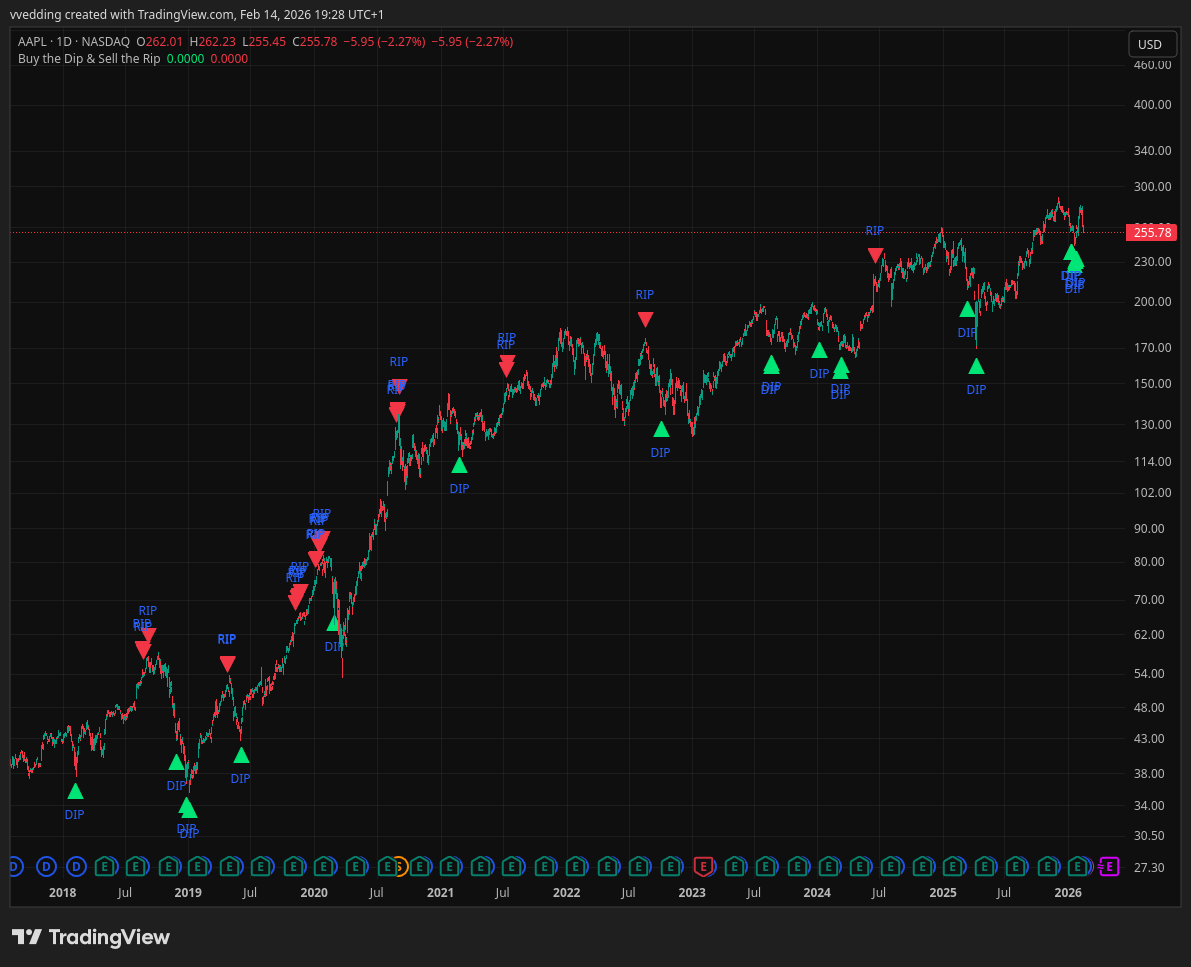Click first green earnings E after dividend icons

(x=106, y=866)
